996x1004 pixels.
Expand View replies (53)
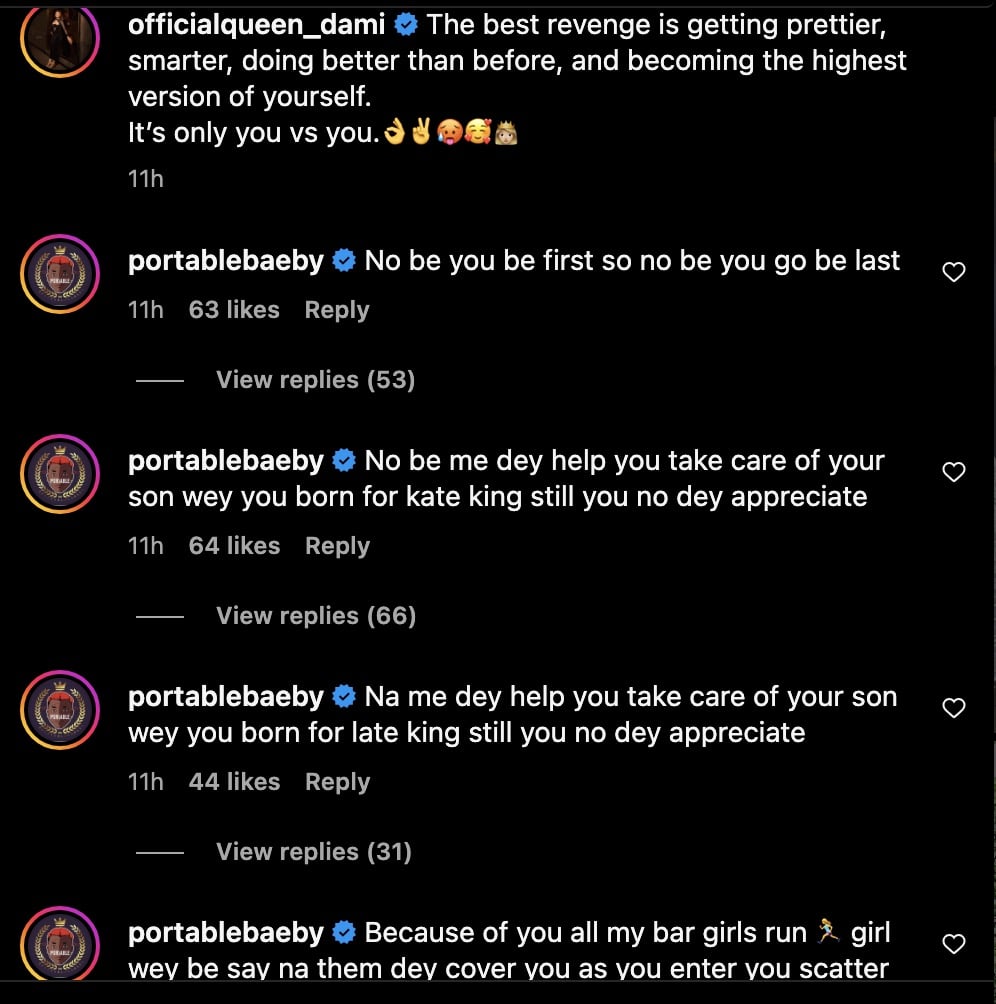point(315,380)
